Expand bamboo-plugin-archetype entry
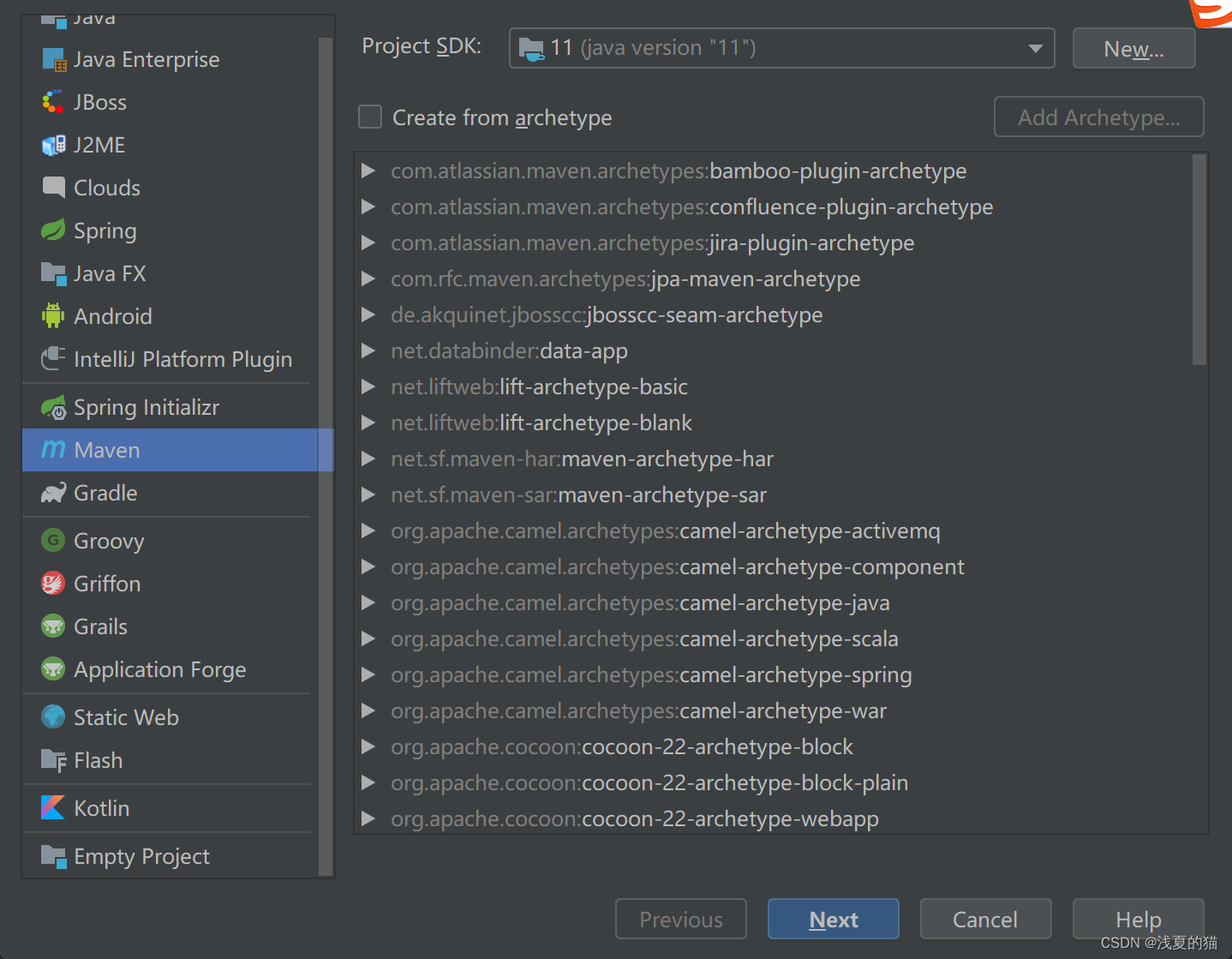The height and width of the screenshot is (959, 1232). tap(368, 171)
